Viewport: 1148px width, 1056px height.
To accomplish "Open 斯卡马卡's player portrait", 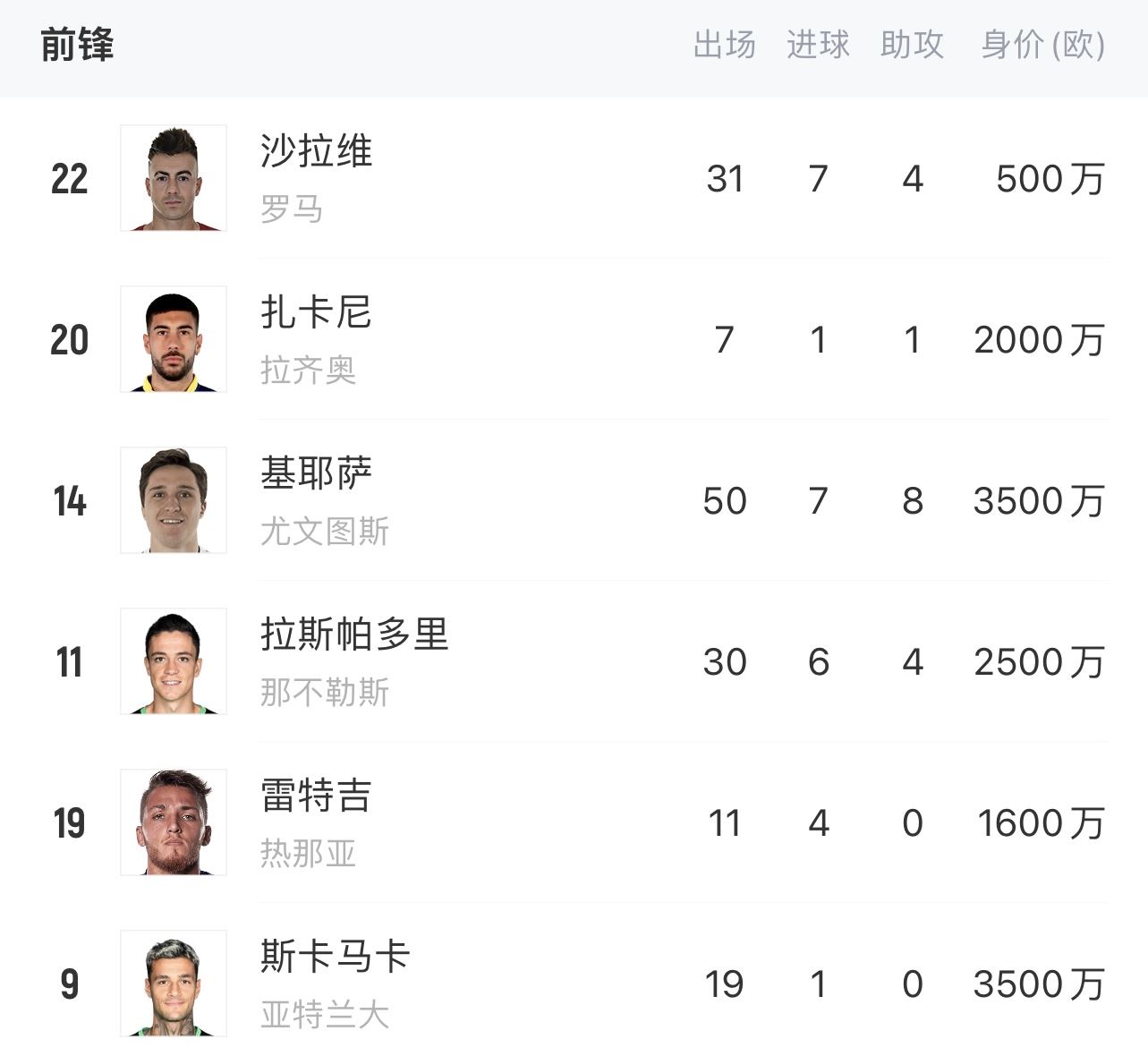I will click(x=173, y=984).
